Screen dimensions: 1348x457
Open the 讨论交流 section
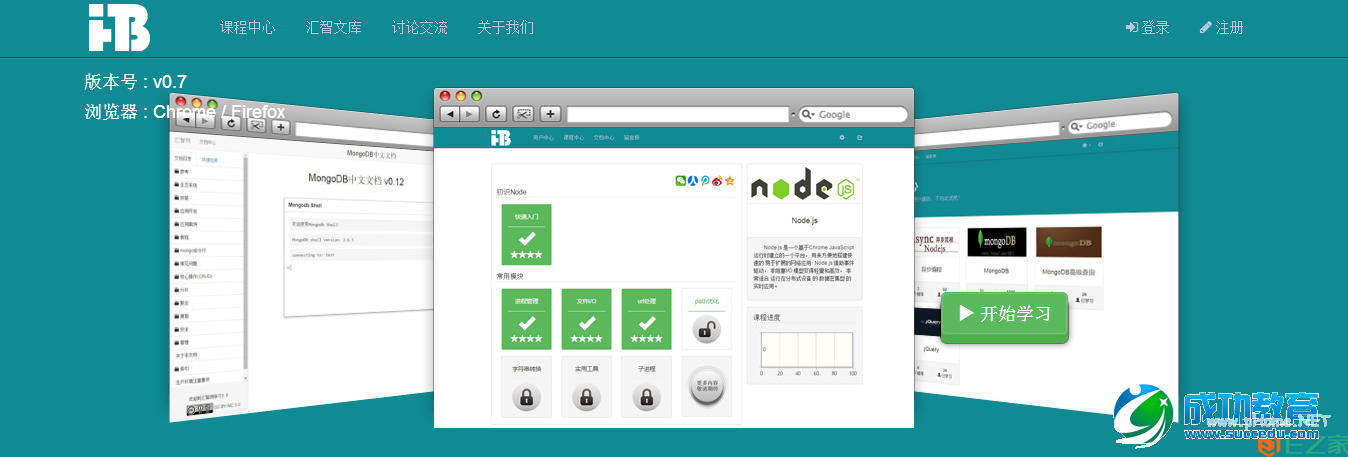pos(420,28)
